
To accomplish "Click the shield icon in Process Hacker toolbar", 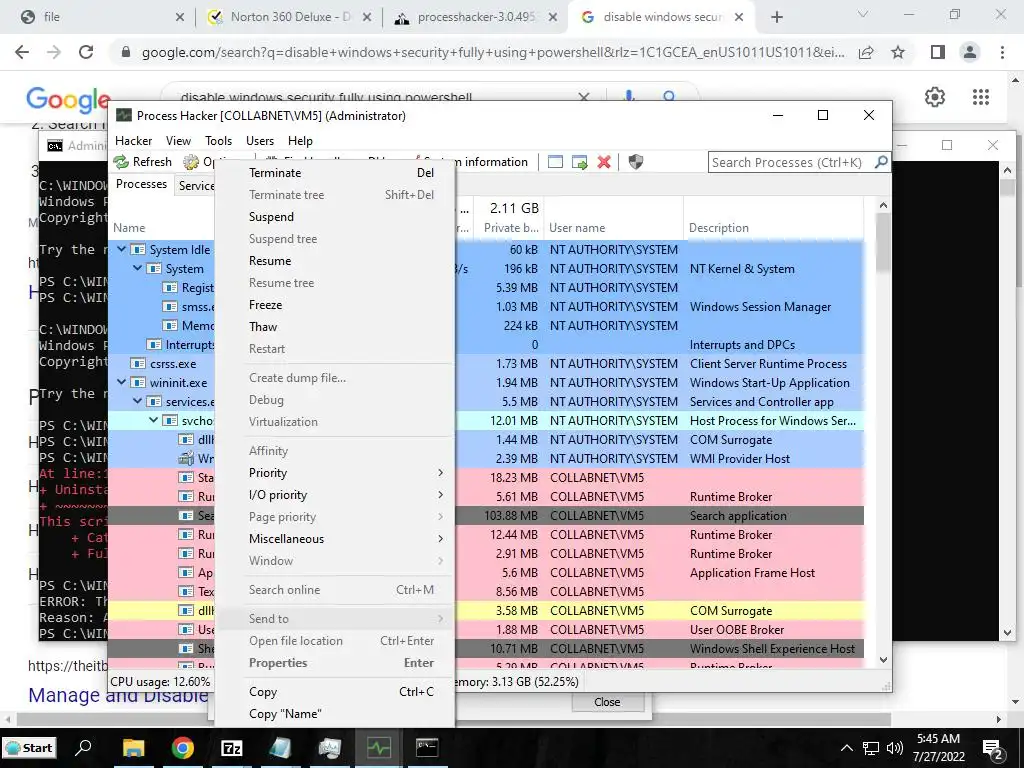I will (635, 162).
